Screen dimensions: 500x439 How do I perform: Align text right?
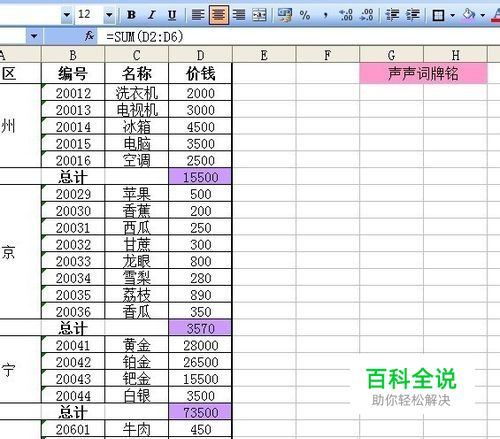239,15
